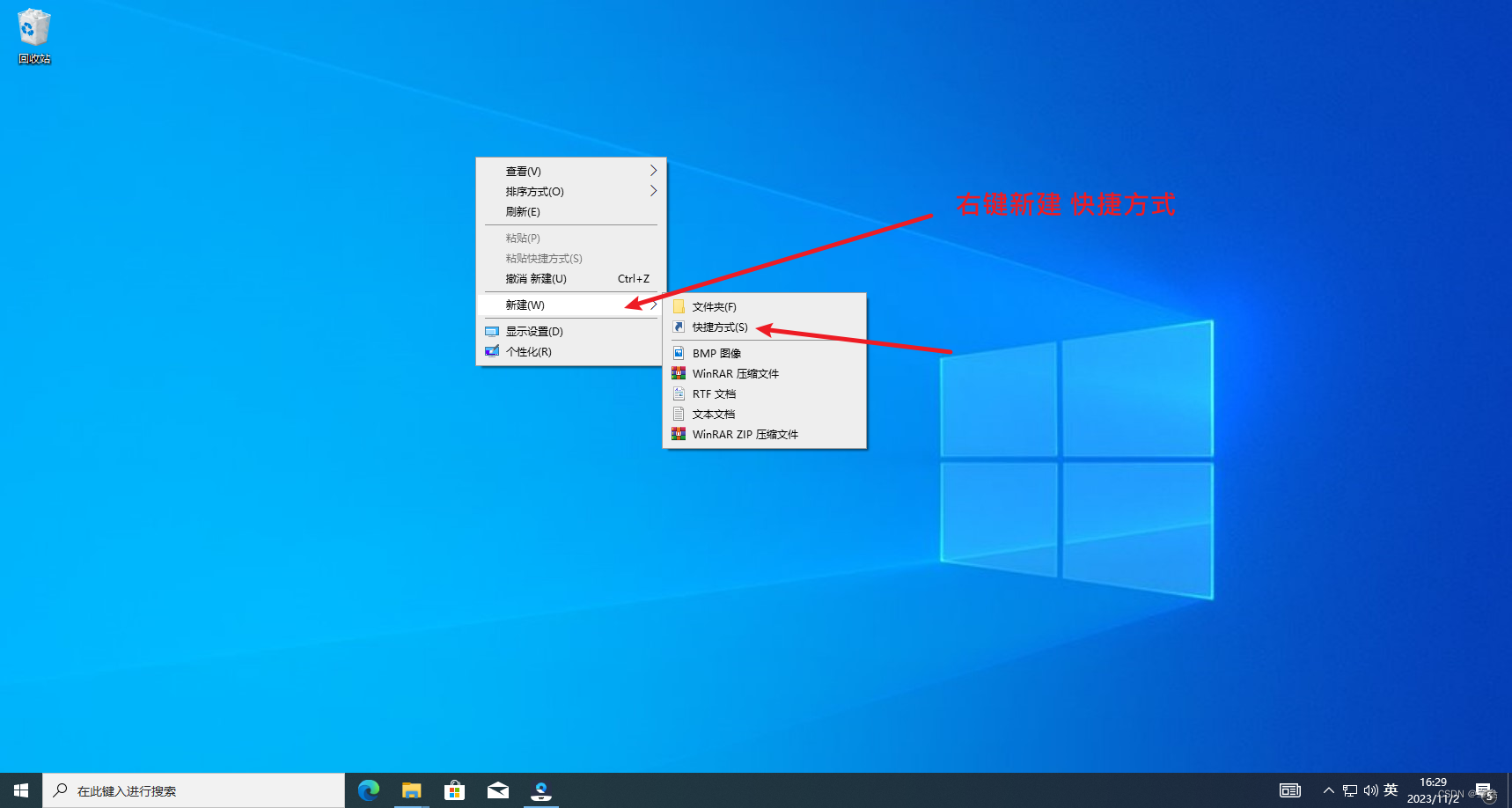1512x808 pixels.
Task: Open File Explorer from the taskbar
Action: pos(412,790)
